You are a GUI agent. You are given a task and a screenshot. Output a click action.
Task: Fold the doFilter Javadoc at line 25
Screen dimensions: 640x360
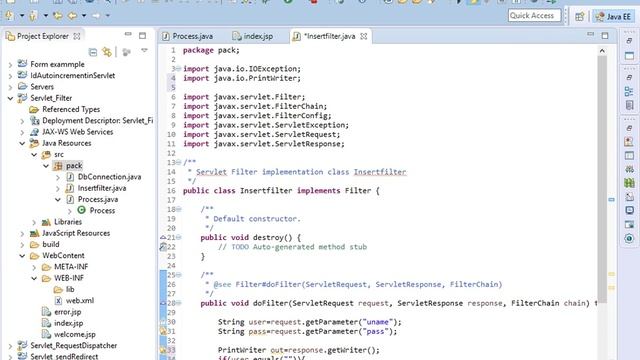pyautogui.click(x=179, y=275)
